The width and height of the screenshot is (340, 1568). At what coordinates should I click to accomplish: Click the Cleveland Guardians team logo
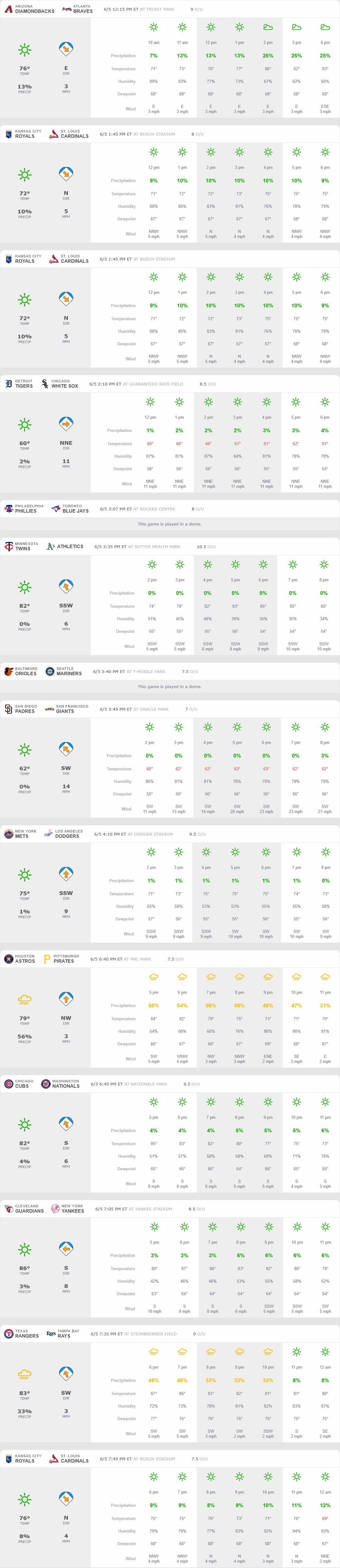(x=8, y=1209)
